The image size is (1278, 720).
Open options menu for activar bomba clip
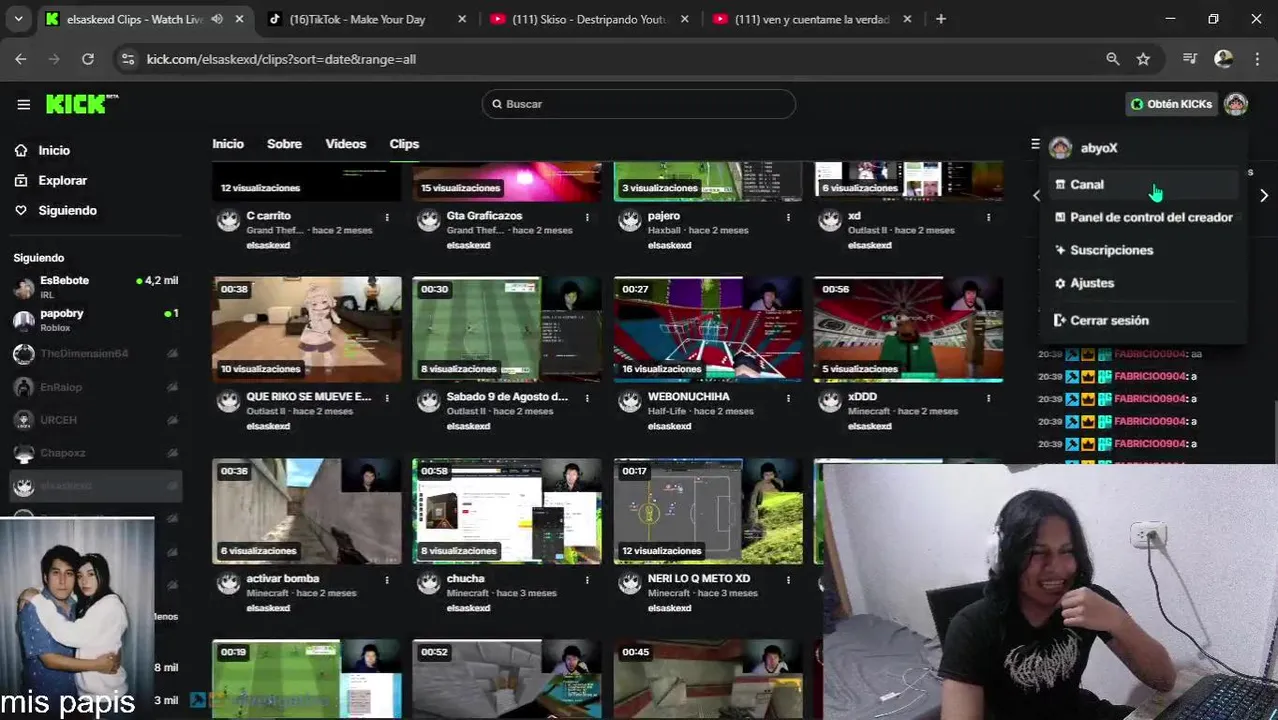pyautogui.click(x=387, y=580)
